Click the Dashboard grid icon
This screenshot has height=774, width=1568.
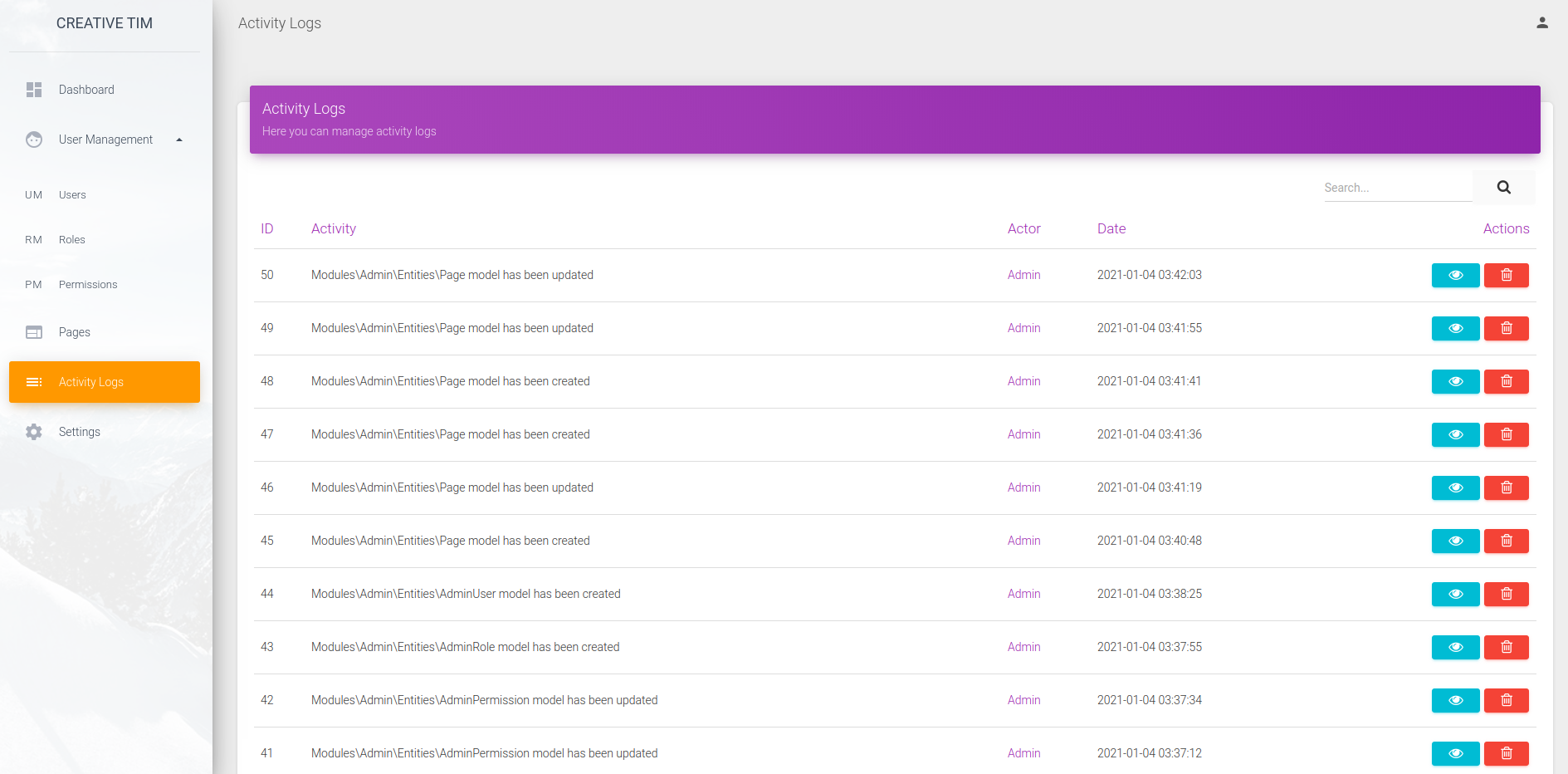point(34,90)
